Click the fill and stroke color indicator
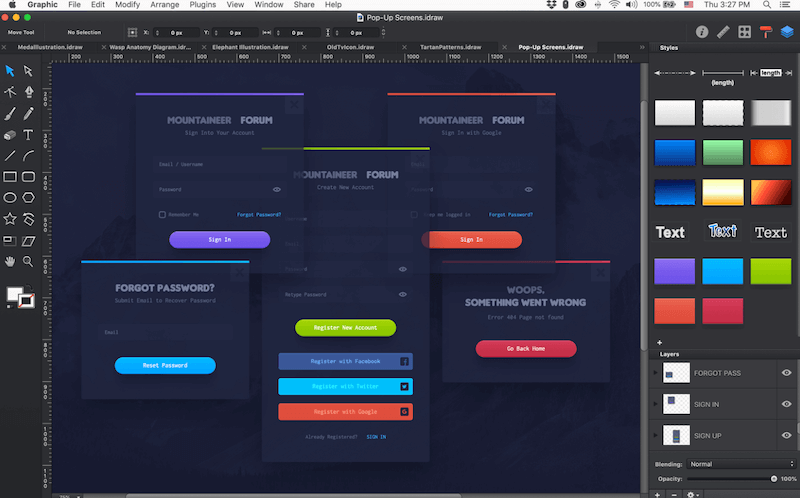800x498 pixels. tap(20, 297)
